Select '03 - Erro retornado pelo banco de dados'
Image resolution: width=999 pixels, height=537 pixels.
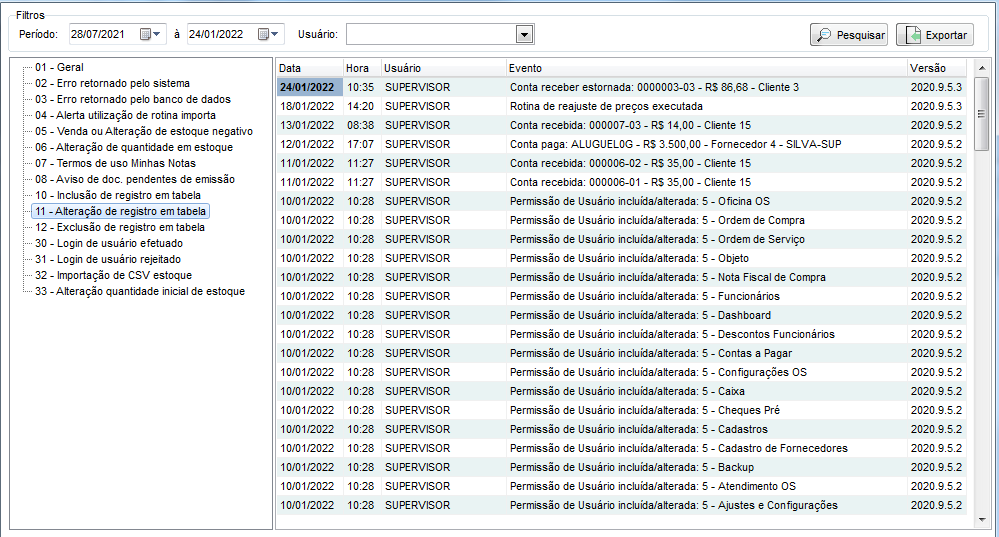point(132,99)
